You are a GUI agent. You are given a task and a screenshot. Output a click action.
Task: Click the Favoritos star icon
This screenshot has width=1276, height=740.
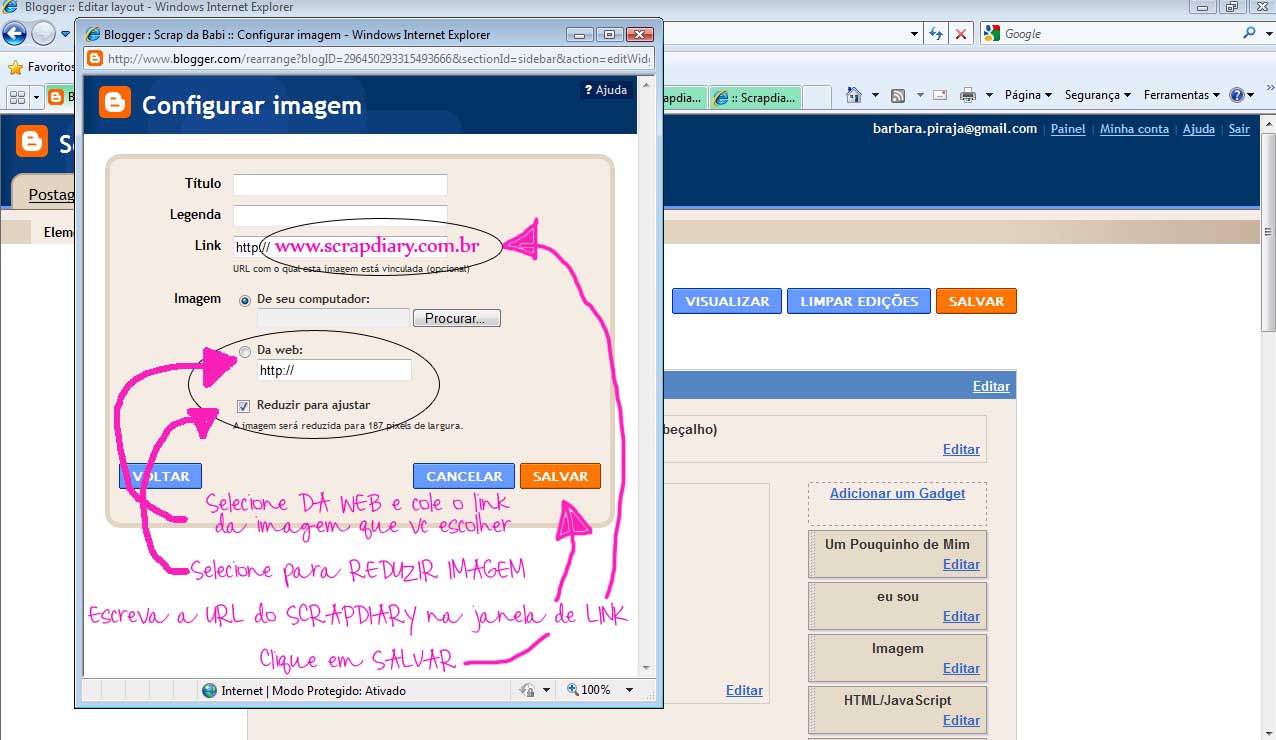pyautogui.click(x=15, y=67)
